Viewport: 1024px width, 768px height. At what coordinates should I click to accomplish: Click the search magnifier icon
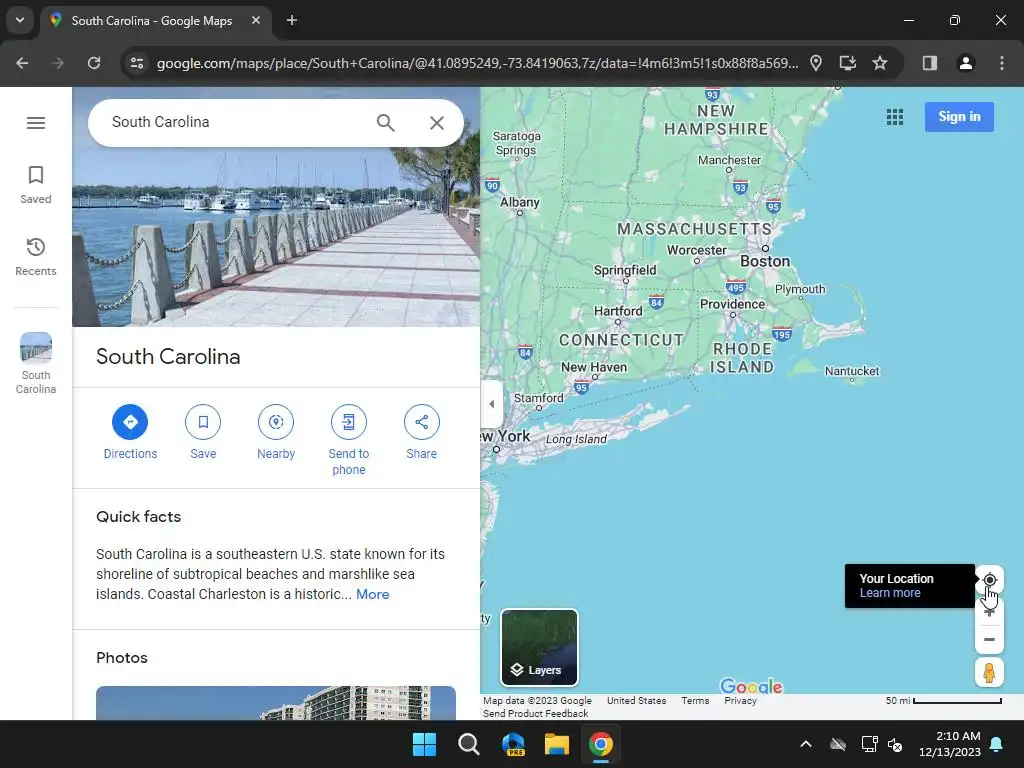[385, 122]
